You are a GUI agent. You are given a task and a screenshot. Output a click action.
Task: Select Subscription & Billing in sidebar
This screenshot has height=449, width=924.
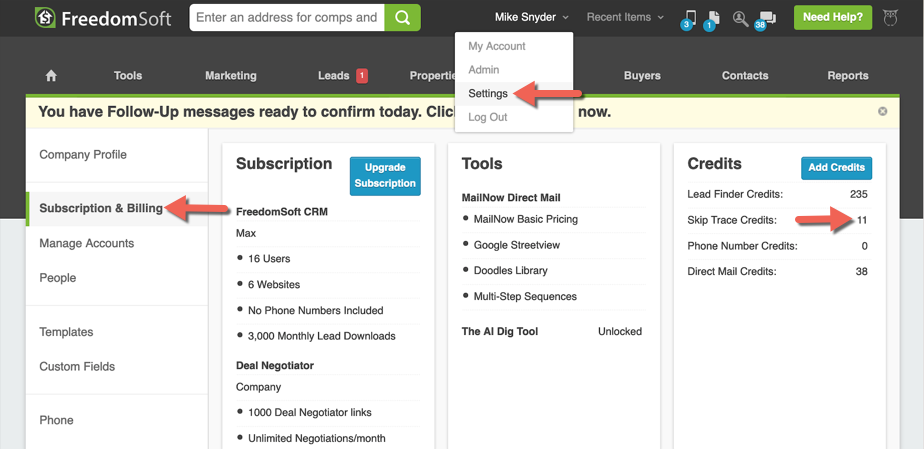pos(101,208)
